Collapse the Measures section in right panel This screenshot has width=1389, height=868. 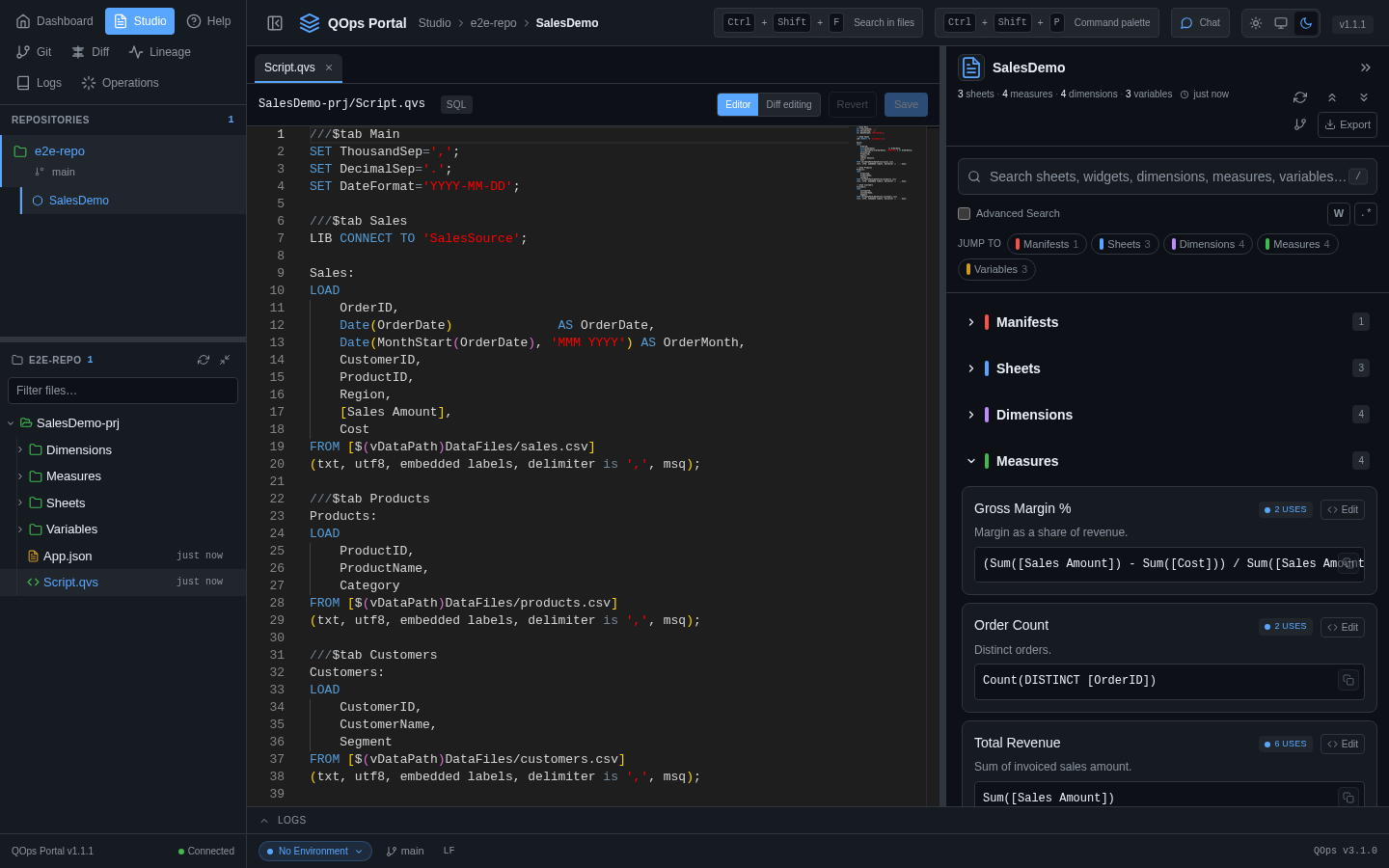tap(1167, 461)
